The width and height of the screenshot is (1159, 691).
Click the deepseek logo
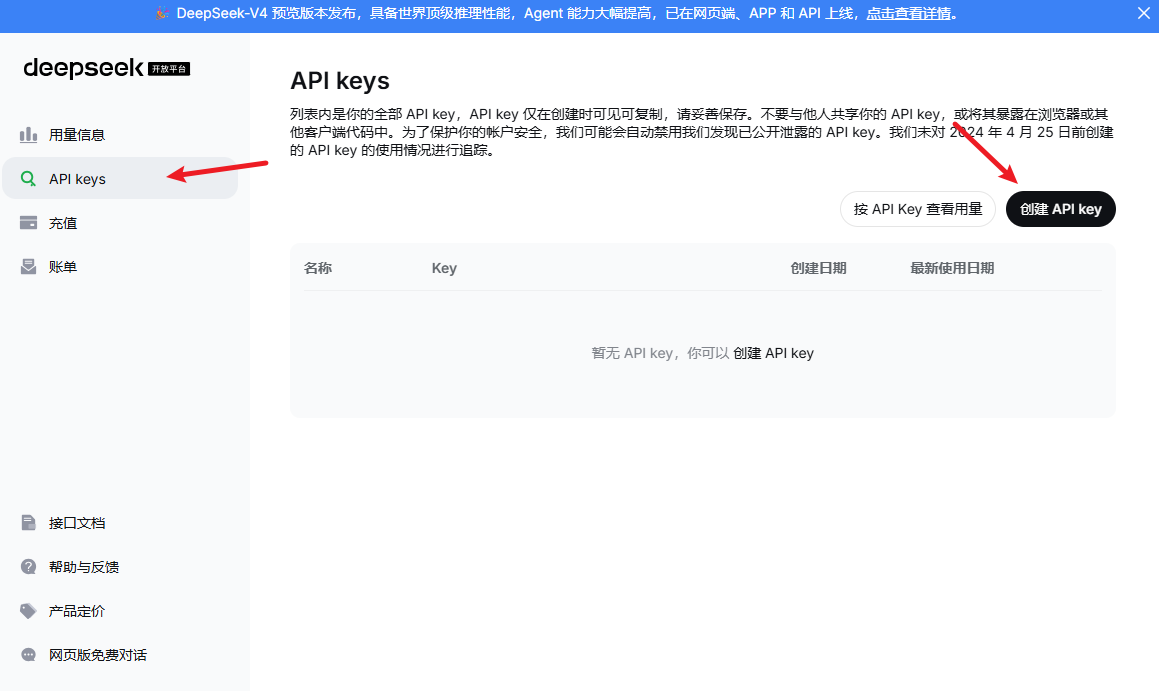click(84, 68)
